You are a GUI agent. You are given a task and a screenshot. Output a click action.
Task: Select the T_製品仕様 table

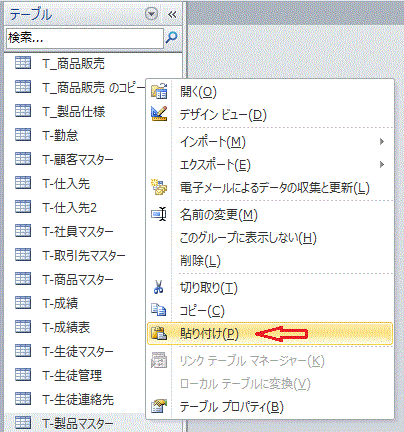pyautogui.click(x=75, y=111)
